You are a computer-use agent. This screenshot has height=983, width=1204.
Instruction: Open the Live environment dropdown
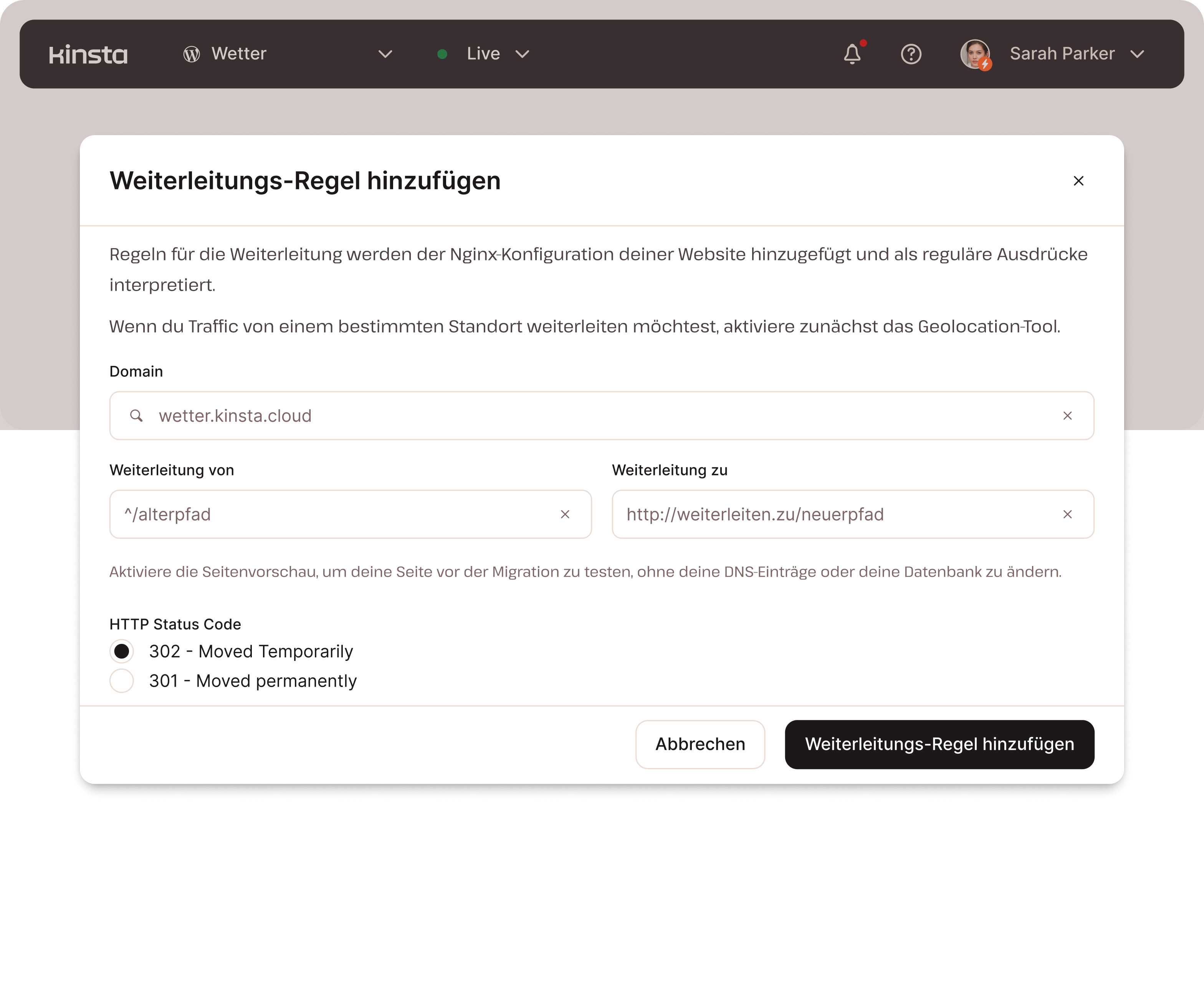(521, 55)
